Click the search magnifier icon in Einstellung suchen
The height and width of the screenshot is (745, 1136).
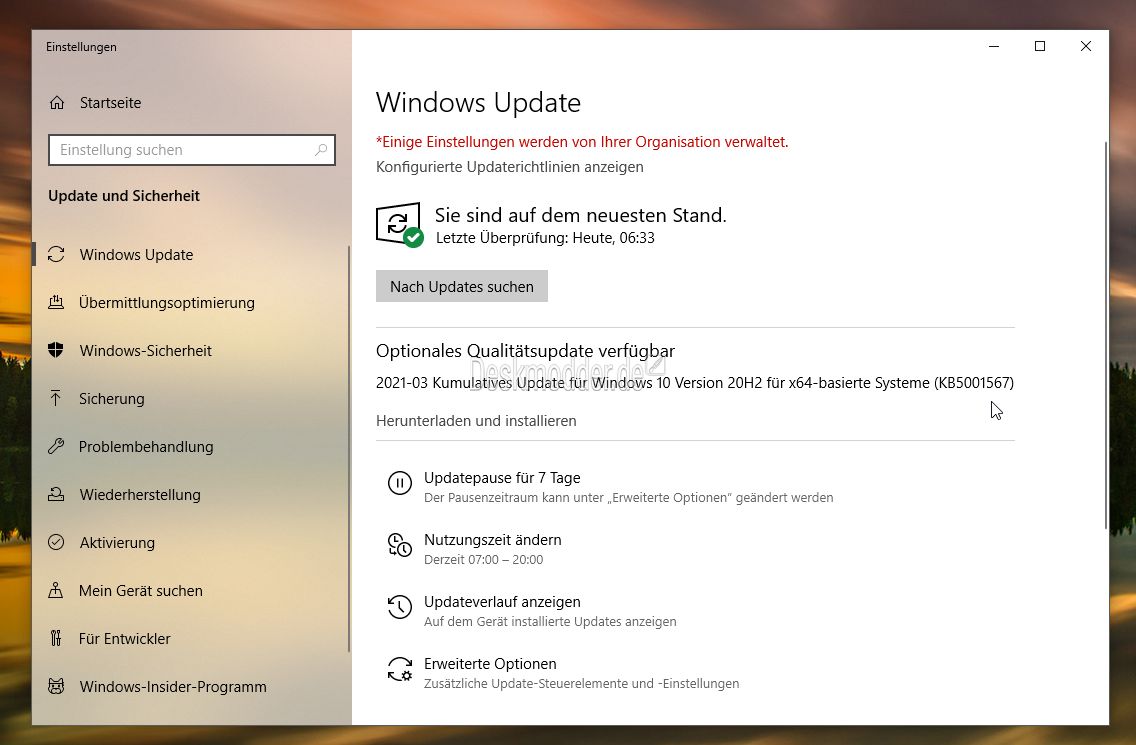(320, 150)
